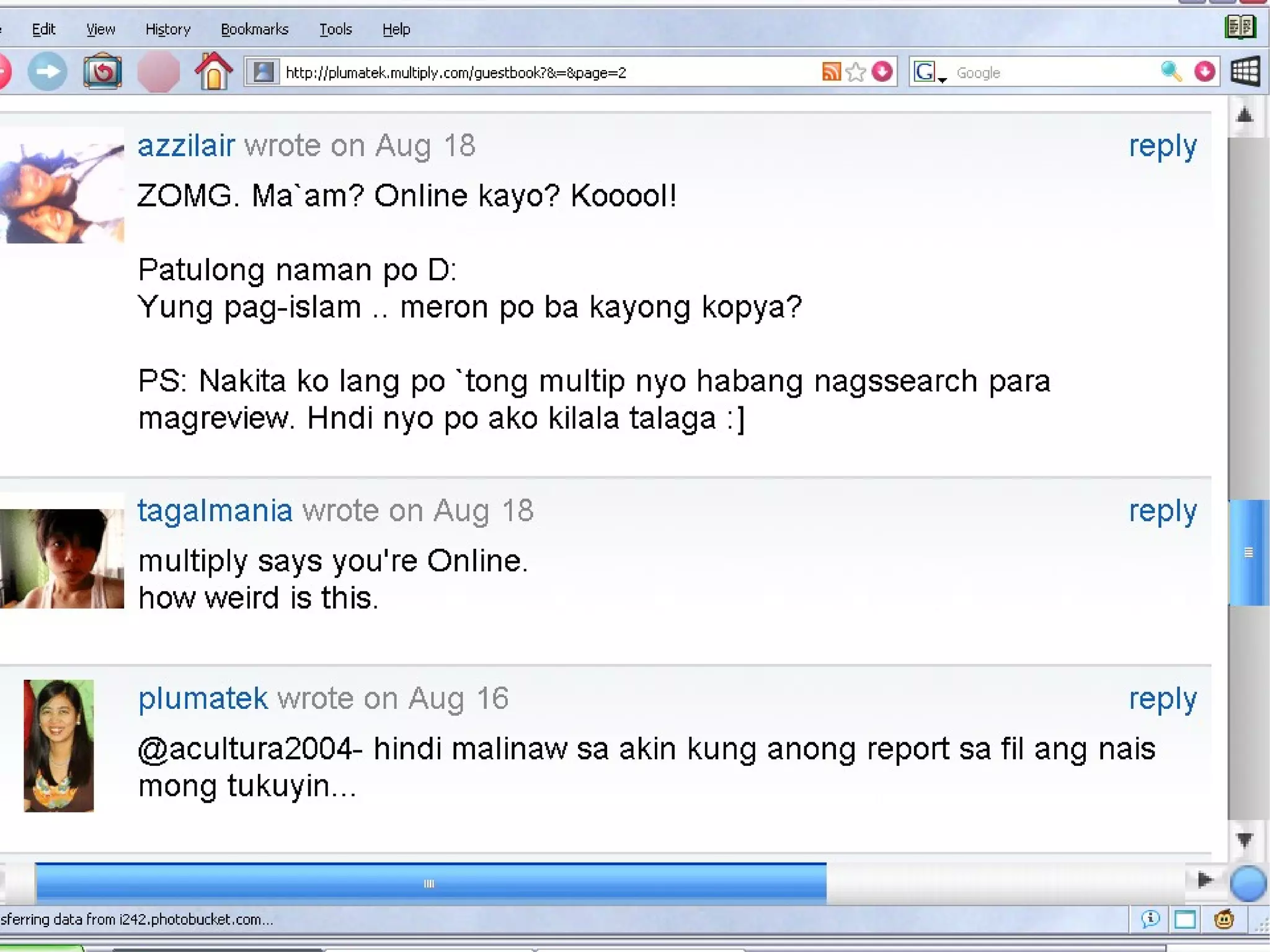Screen dimensions: 1270x952
Task: Open tagalmania's profile username link
Action: tap(215, 511)
